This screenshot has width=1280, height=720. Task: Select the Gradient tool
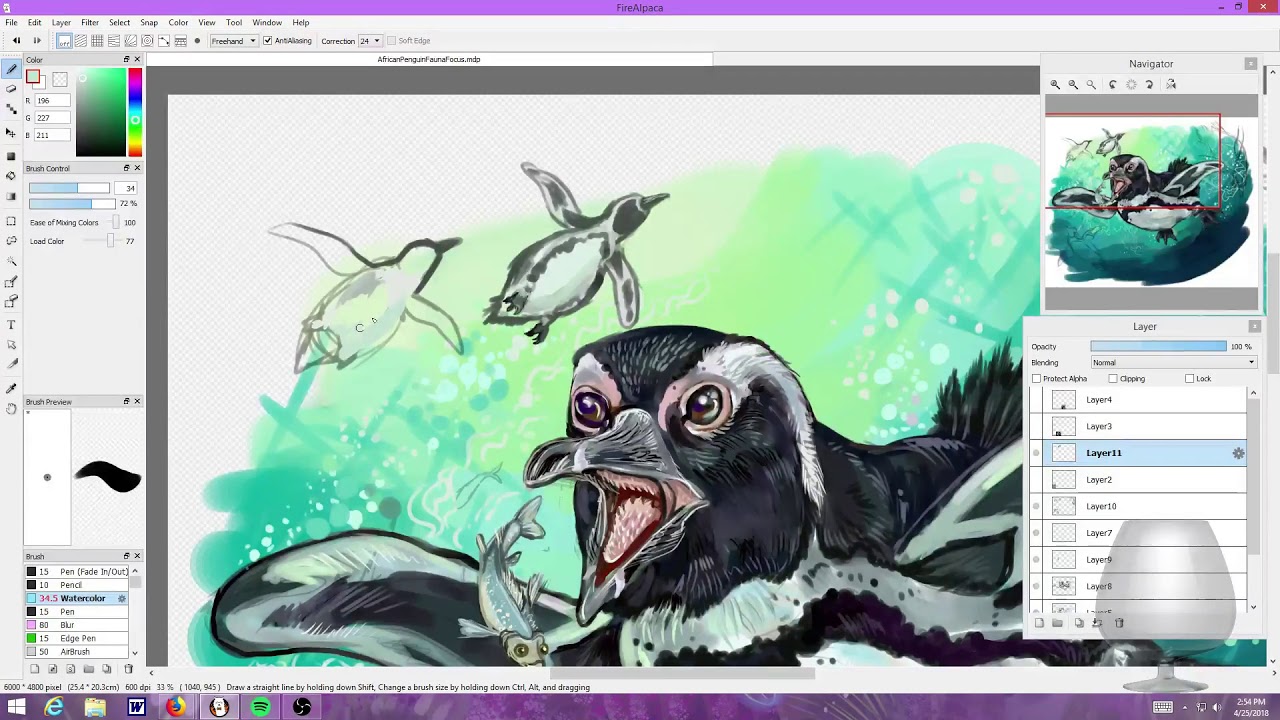[x=11, y=197]
